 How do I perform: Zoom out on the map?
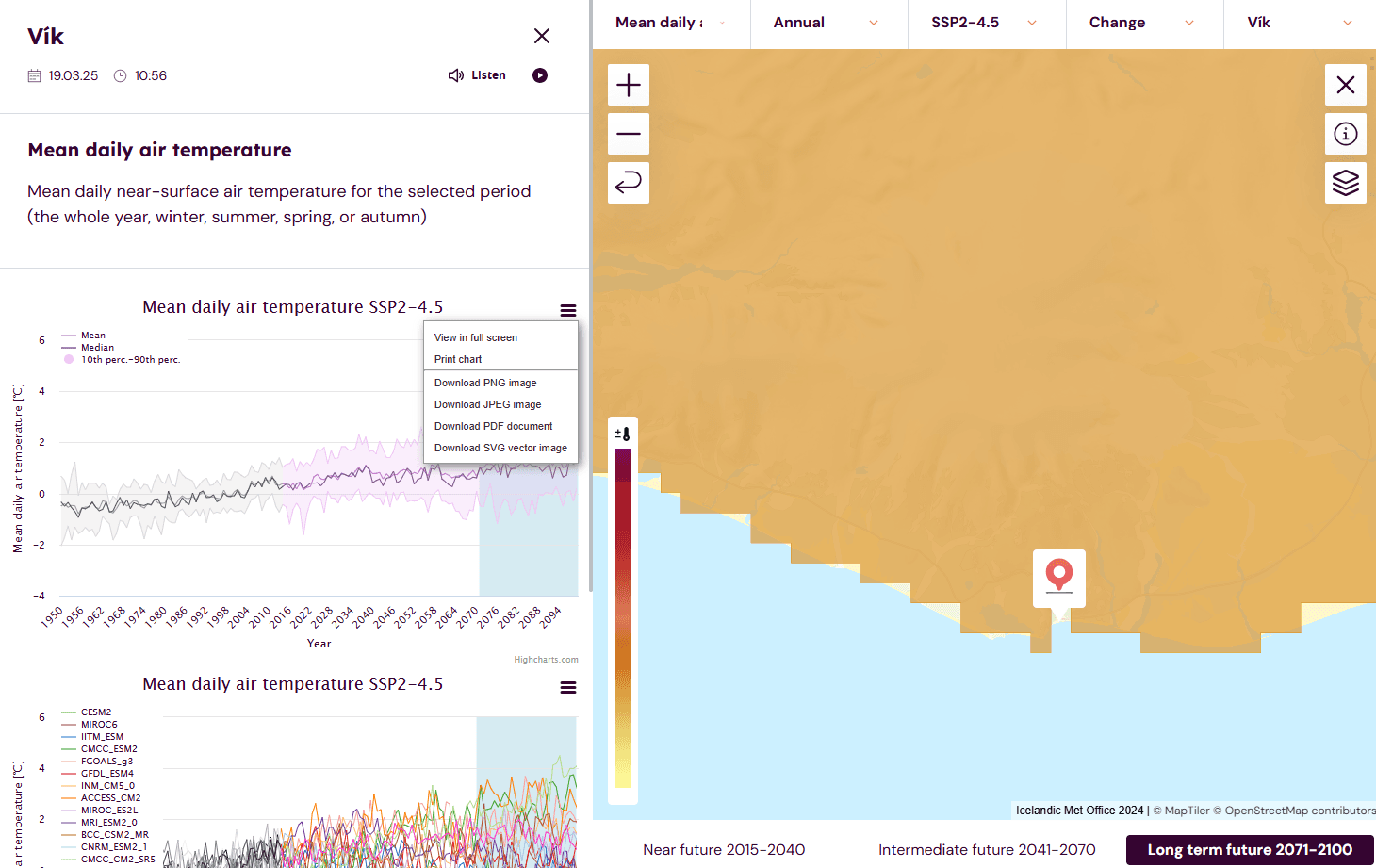click(629, 135)
